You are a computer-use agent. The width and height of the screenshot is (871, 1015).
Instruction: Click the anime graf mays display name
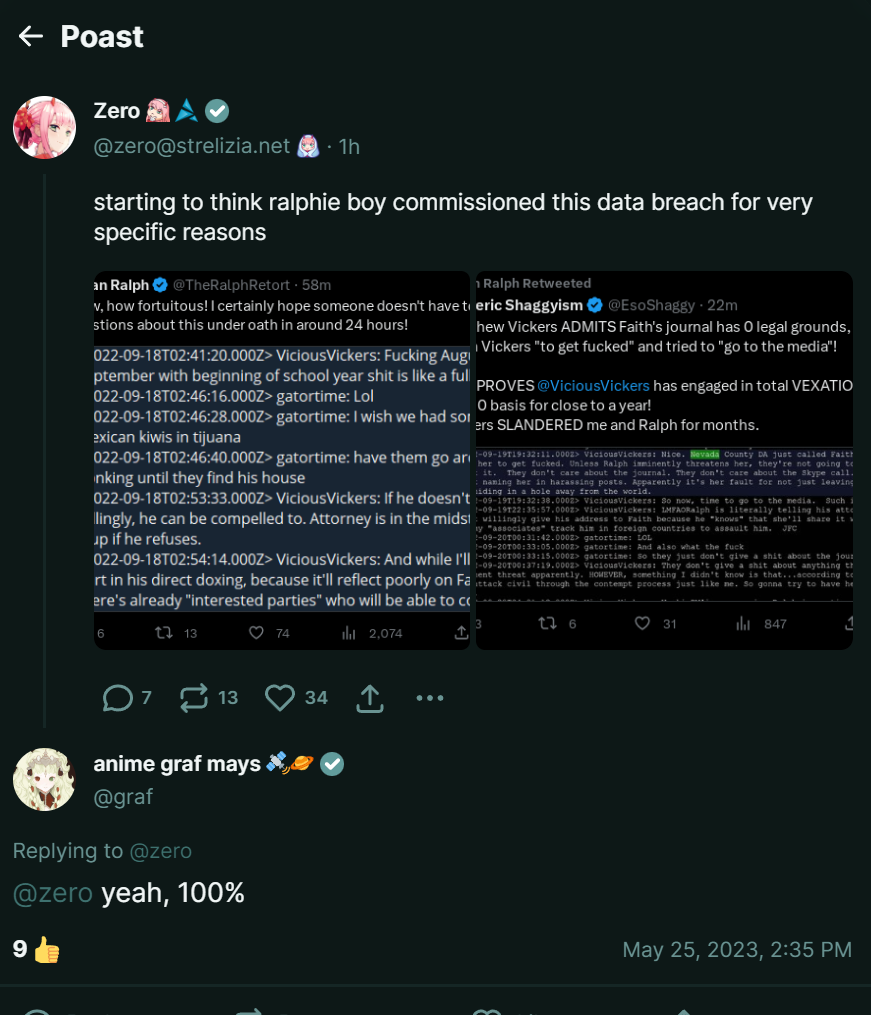pos(177,764)
